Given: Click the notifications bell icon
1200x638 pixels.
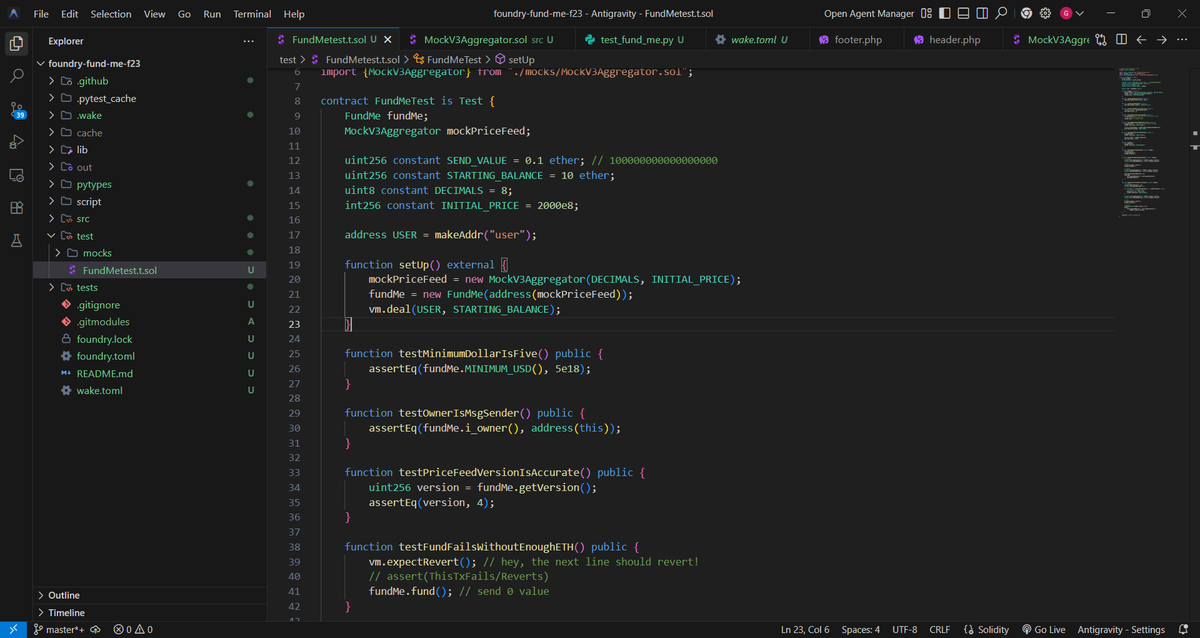Looking at the screenshot, I should (1185, 629).
